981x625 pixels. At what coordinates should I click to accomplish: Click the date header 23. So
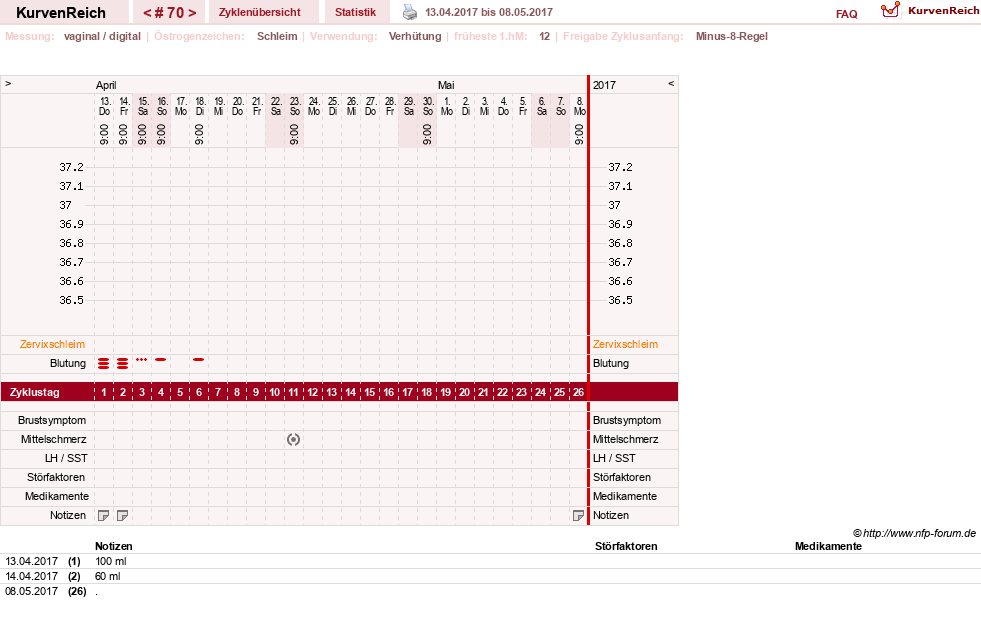click(x=295, y=106)
